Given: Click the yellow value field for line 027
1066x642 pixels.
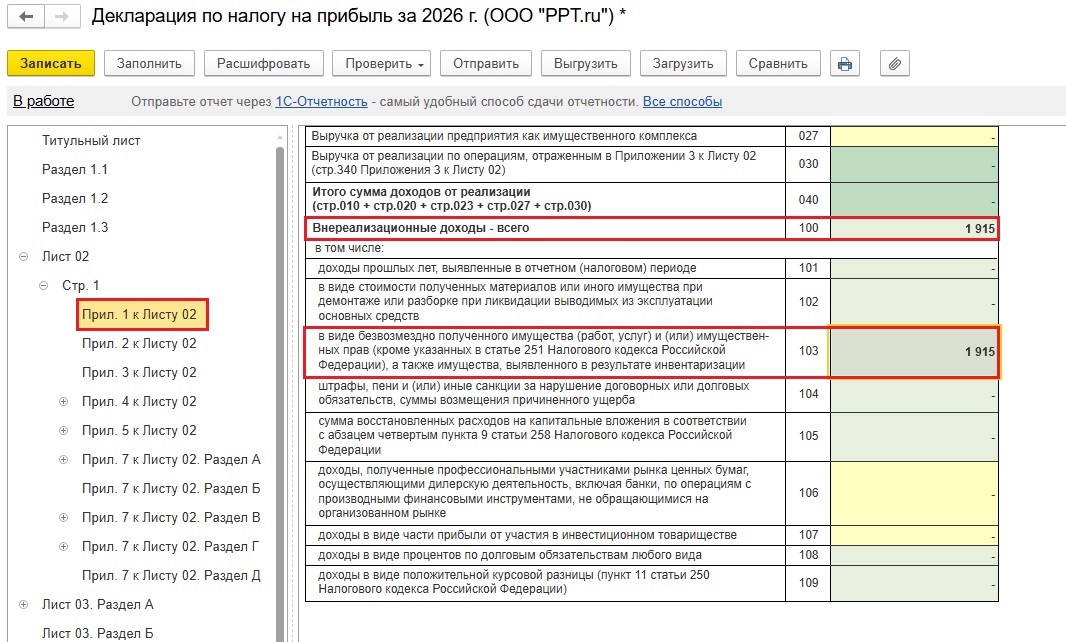Looking at the screenshot, I should point(914,136).
